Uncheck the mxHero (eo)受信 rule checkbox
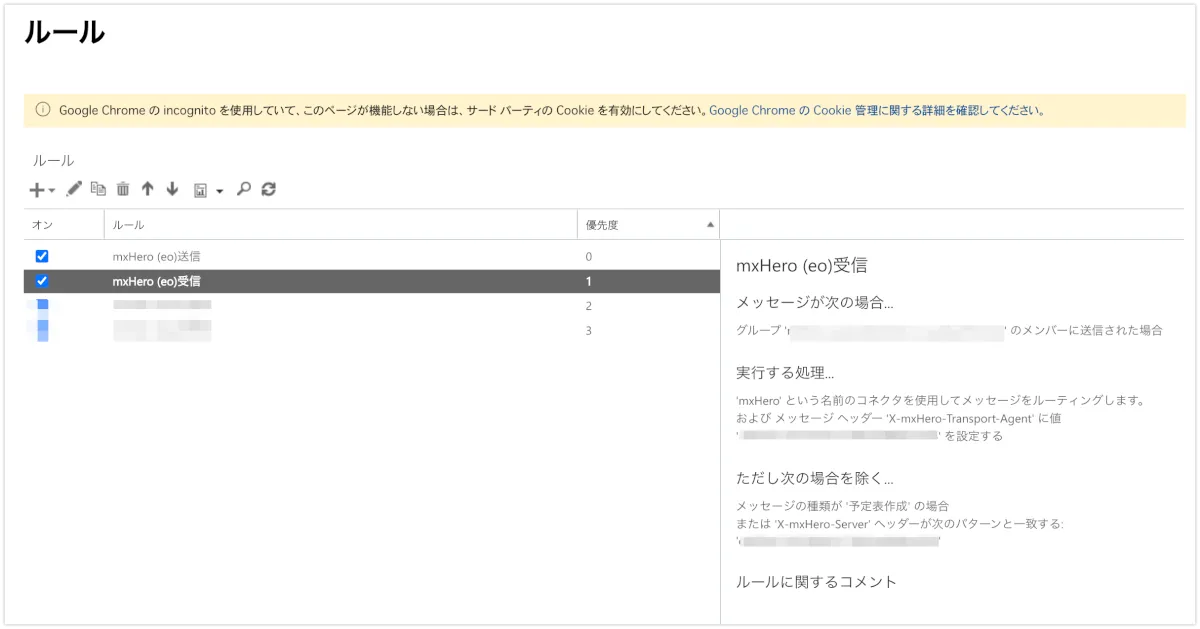1200x629 pixels. pos(42,281)
